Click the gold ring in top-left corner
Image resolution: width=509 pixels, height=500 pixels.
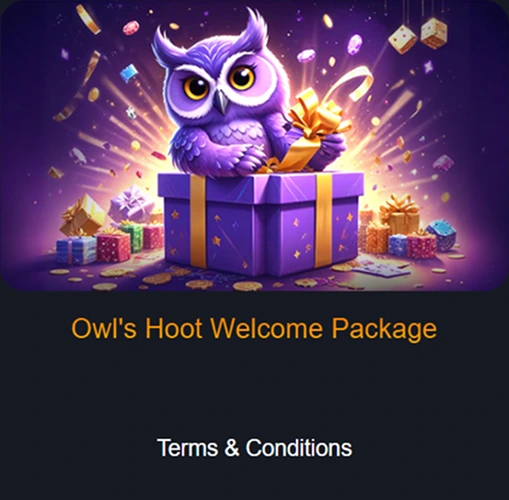tap(88, 19)
